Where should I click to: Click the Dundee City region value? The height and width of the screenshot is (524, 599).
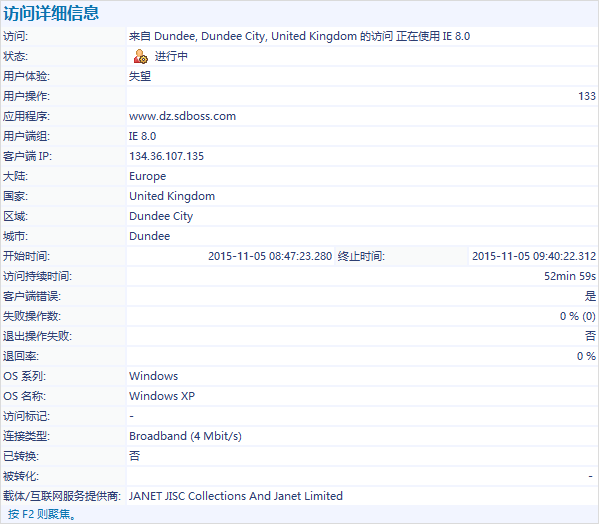[161, 216]
